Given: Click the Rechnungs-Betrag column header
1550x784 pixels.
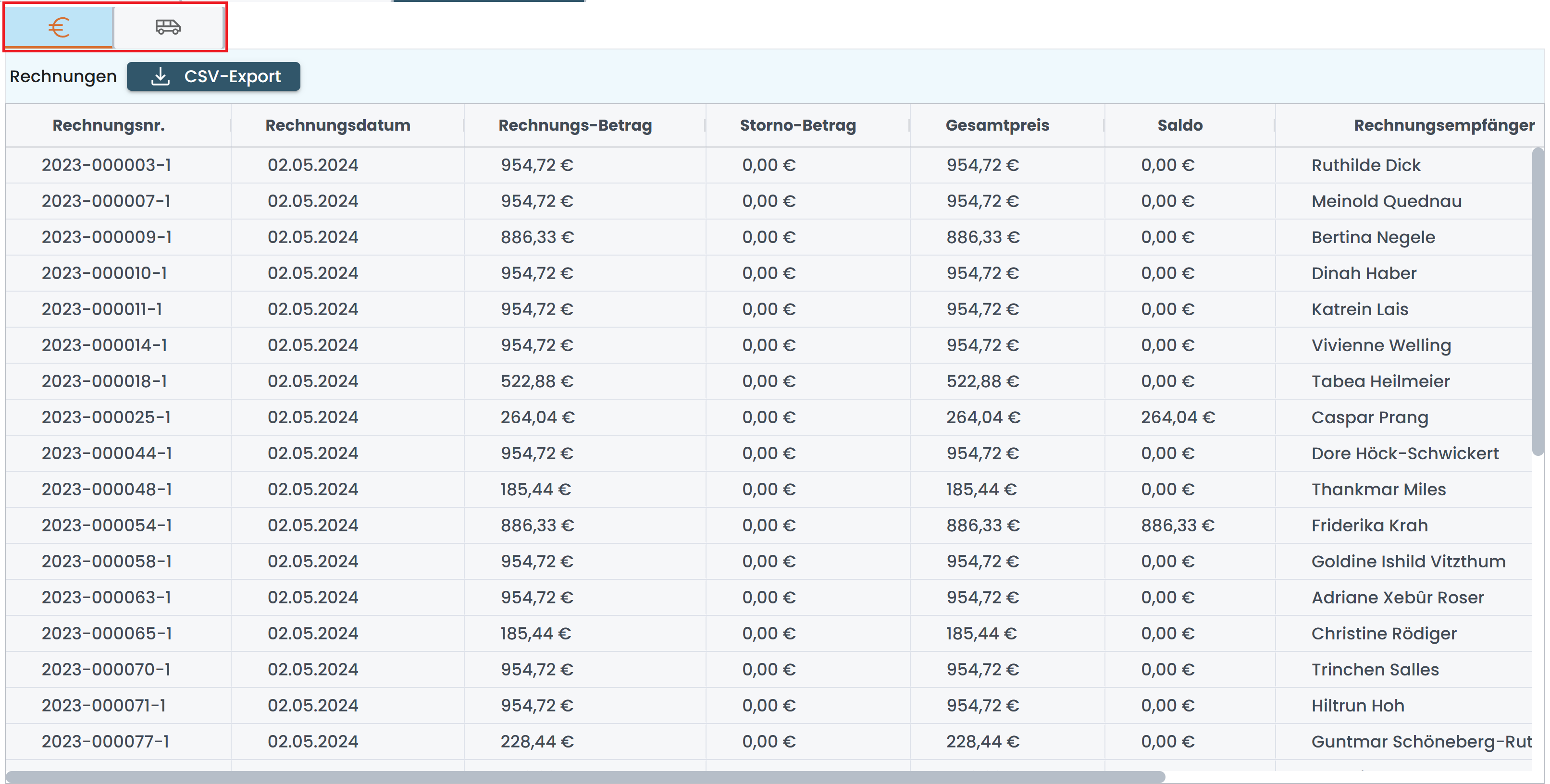Looking at the screenshot, I should pyautogui.click(x=575, y=125).
